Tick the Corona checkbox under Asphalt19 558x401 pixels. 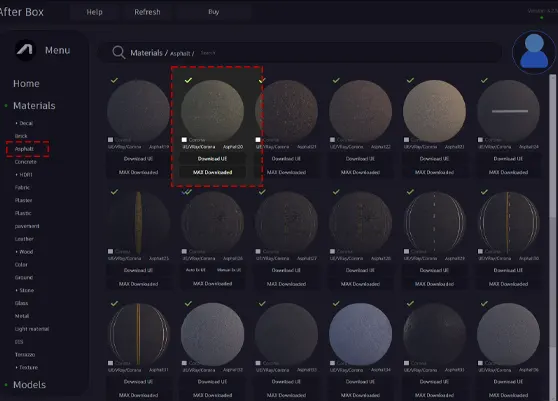(x=110, y=140)
